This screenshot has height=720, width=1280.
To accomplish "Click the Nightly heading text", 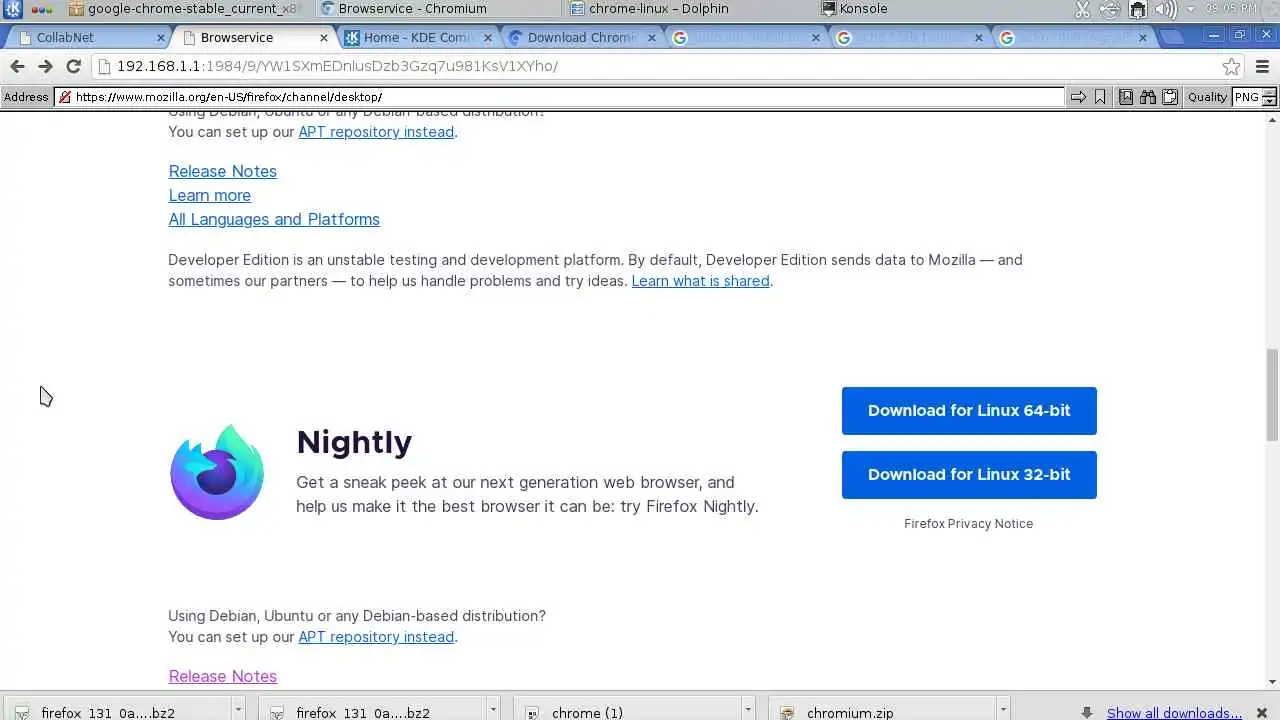I will click(x=354, y=442).
